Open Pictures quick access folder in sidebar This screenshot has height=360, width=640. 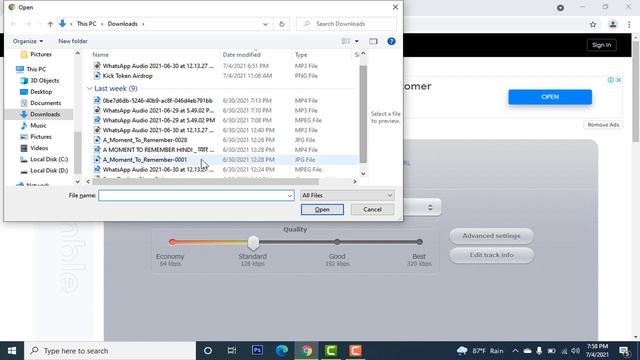click(41, 54)
